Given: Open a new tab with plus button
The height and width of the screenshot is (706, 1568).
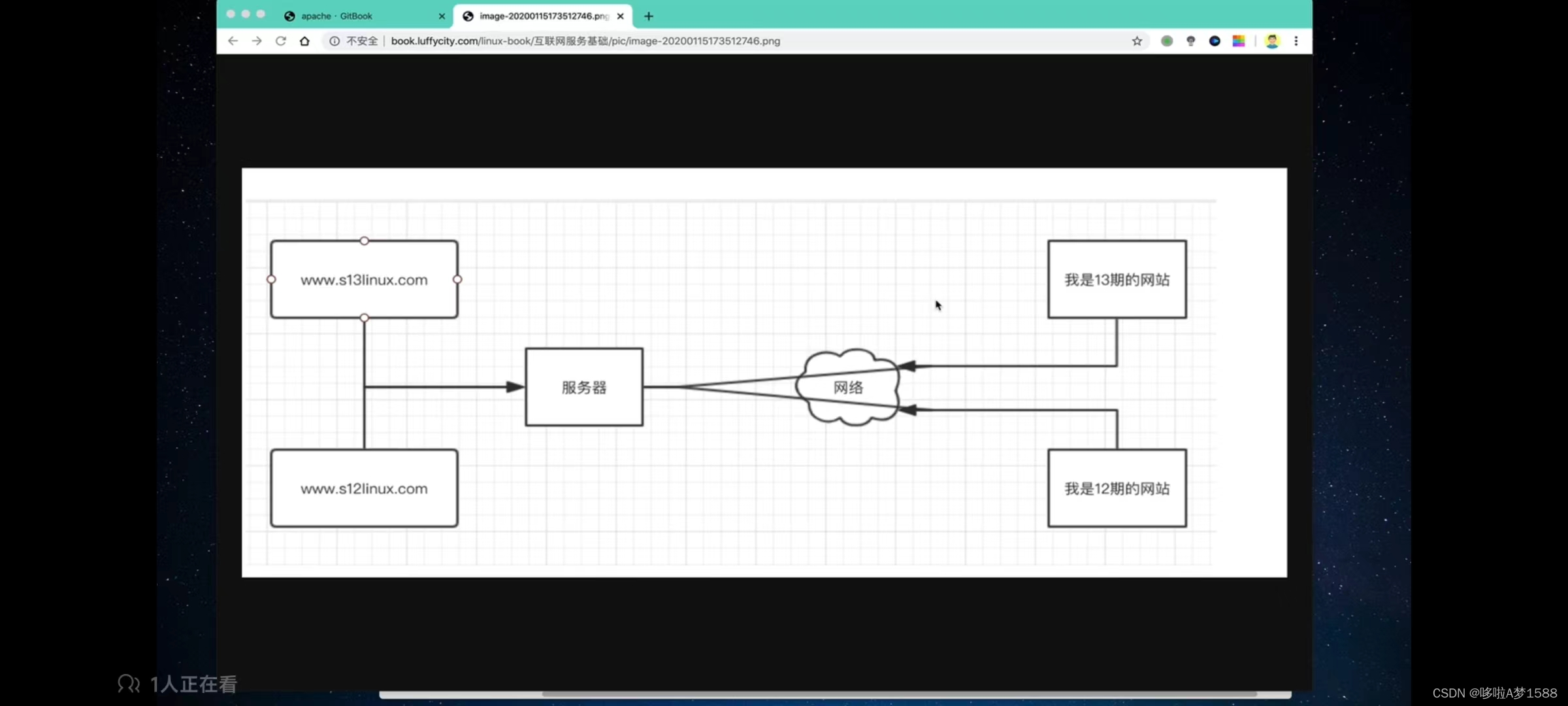Looking at the screenshot, I should pos(649,16).
